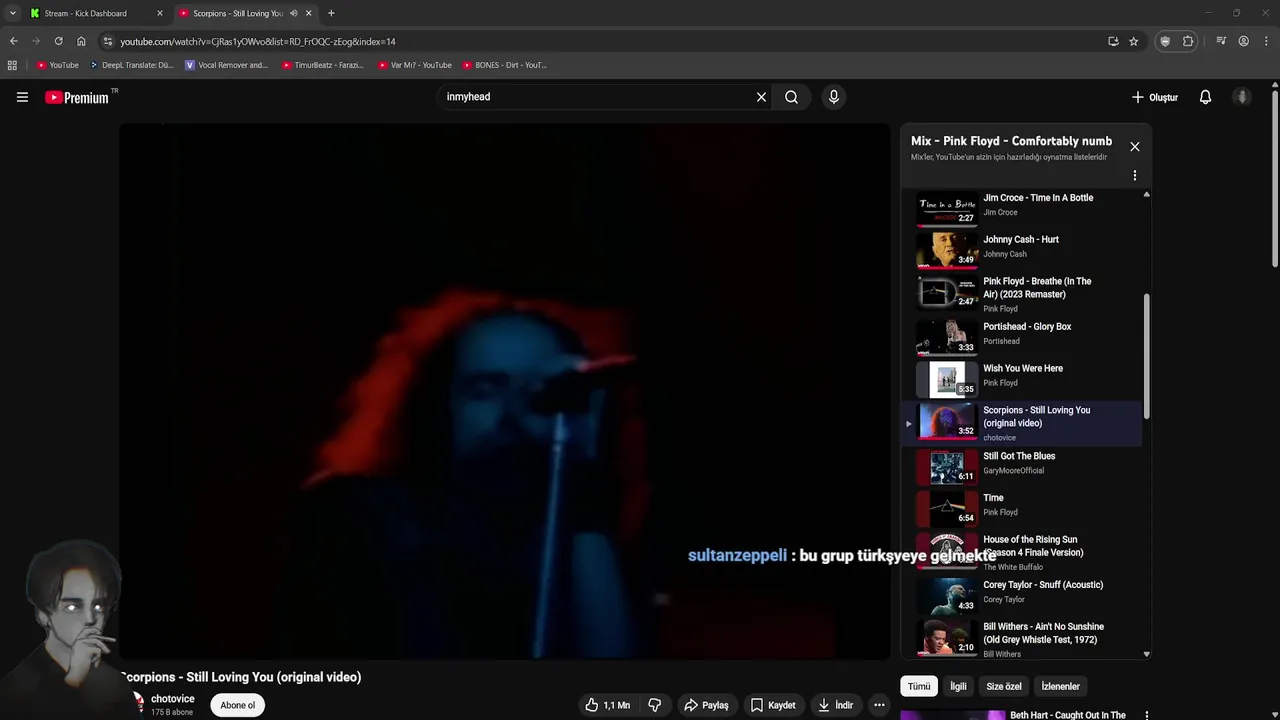
Task: Play Still Got The Blues
Action: 1020,465
